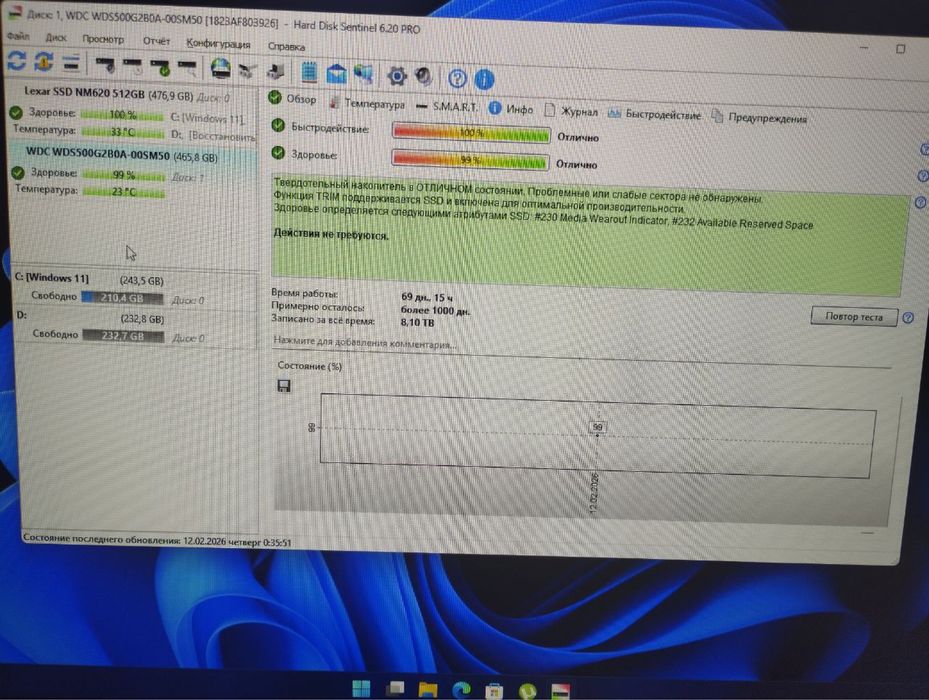Click the Task View taskbar icon
Image resolution: width=929 pixels, height=700 pixels.
[x=395, y=688]
